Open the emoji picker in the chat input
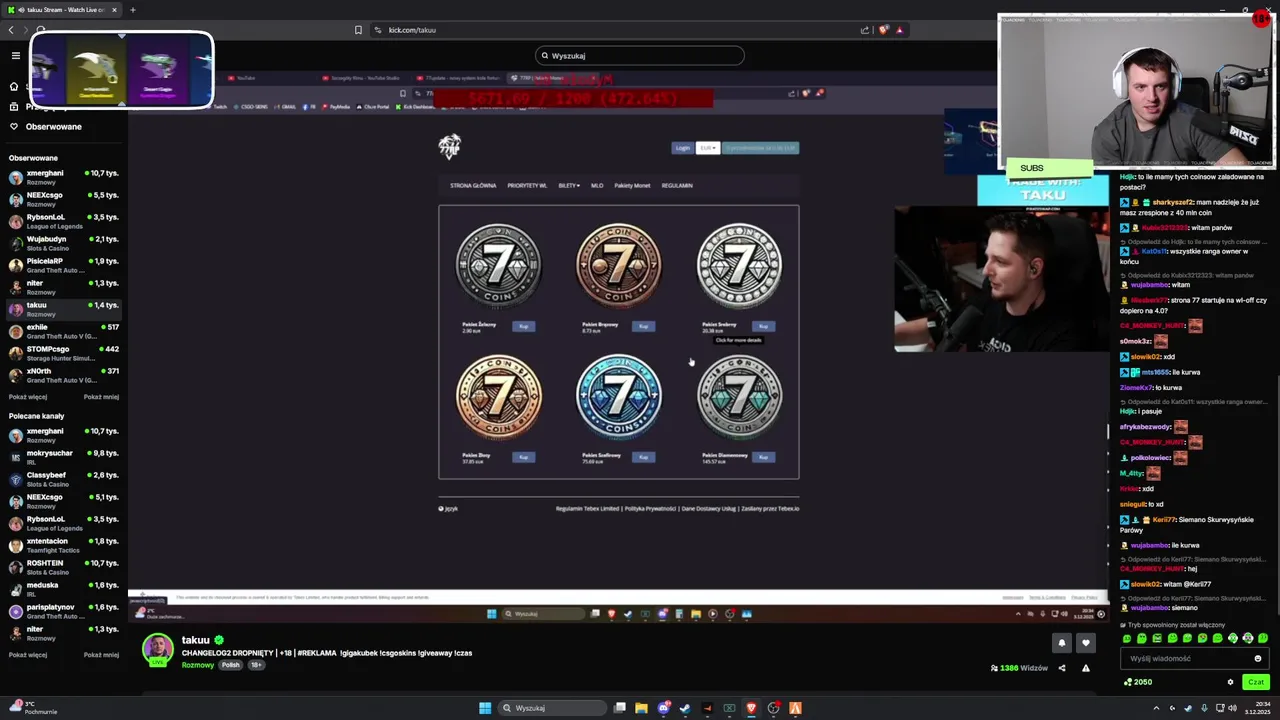The width and height of the screenshot is (1280, 720). tap(1258, 658)
